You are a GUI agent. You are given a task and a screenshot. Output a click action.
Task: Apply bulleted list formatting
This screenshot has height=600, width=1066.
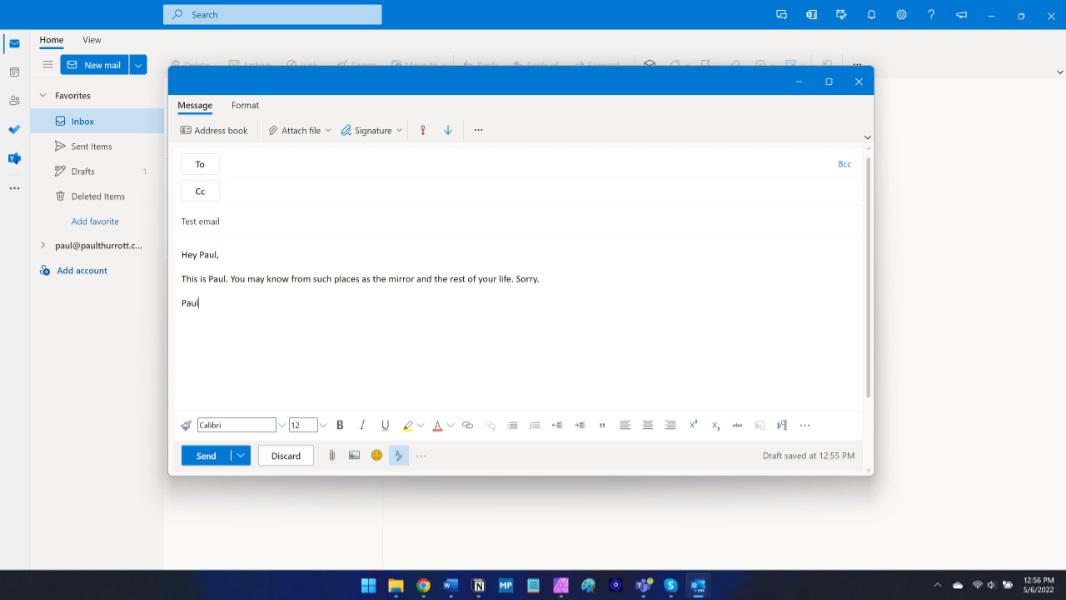point(512,426)
